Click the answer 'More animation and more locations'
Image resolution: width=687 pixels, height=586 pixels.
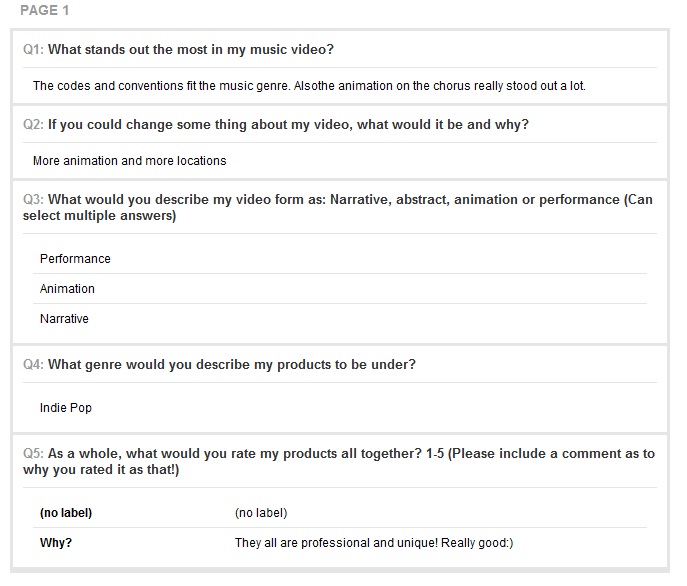pos(130,161)
